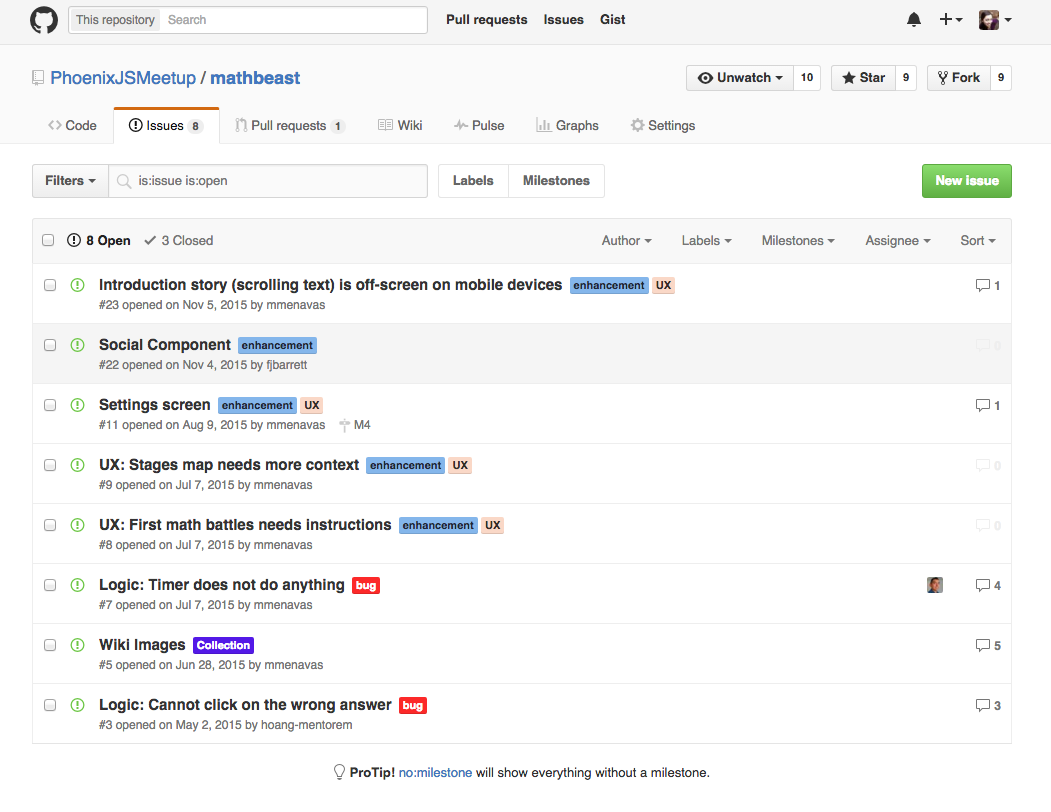Click the Star button
Viewport: 1051px width, 812px height.
[863, 78]
